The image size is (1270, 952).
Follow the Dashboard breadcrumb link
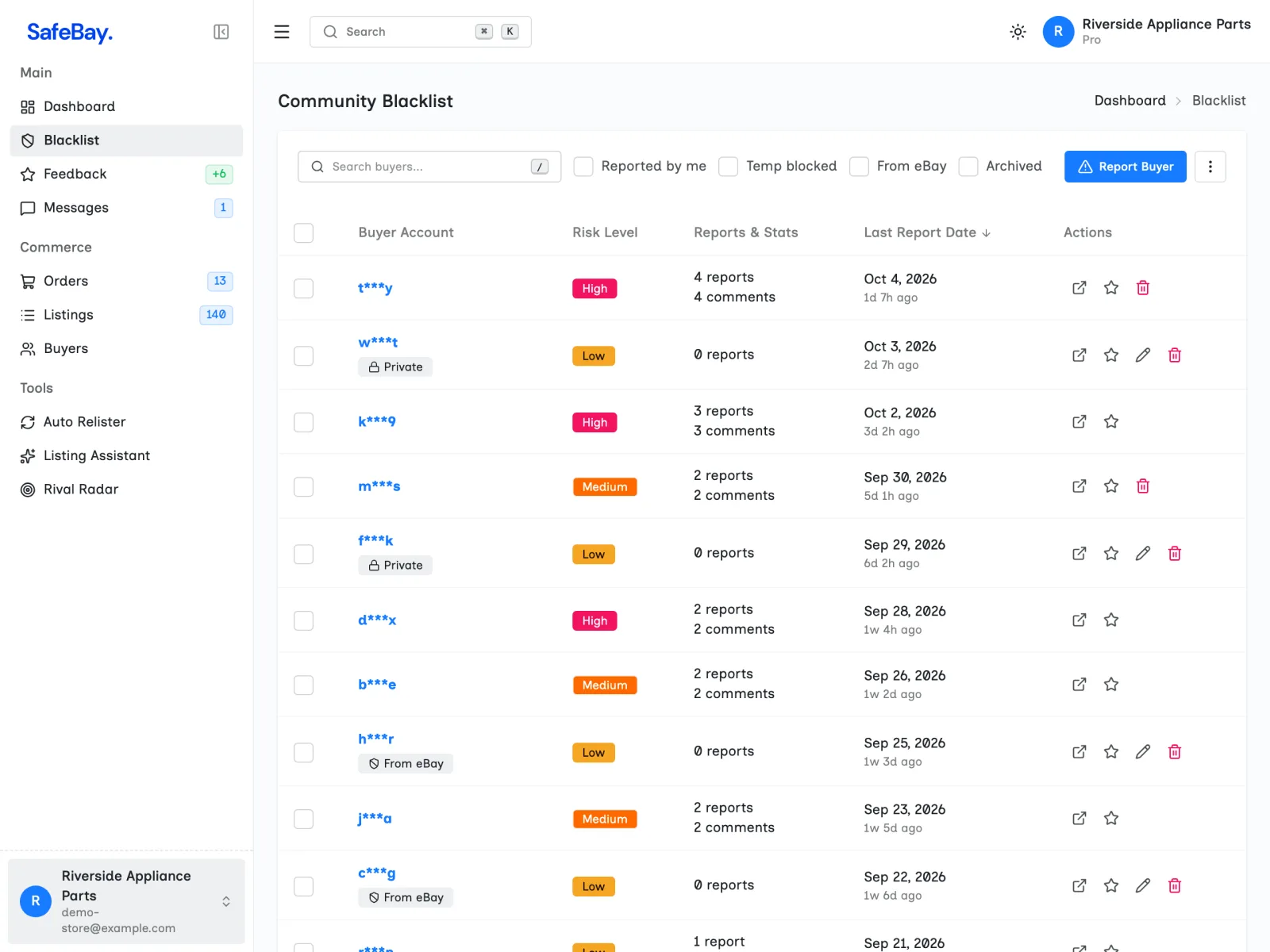click(x=1130, y=101)
